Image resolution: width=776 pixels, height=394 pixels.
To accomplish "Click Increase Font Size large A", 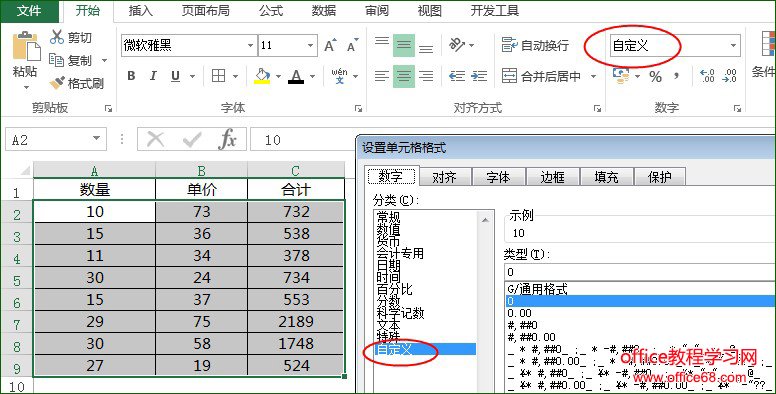I will click(330, 46).
